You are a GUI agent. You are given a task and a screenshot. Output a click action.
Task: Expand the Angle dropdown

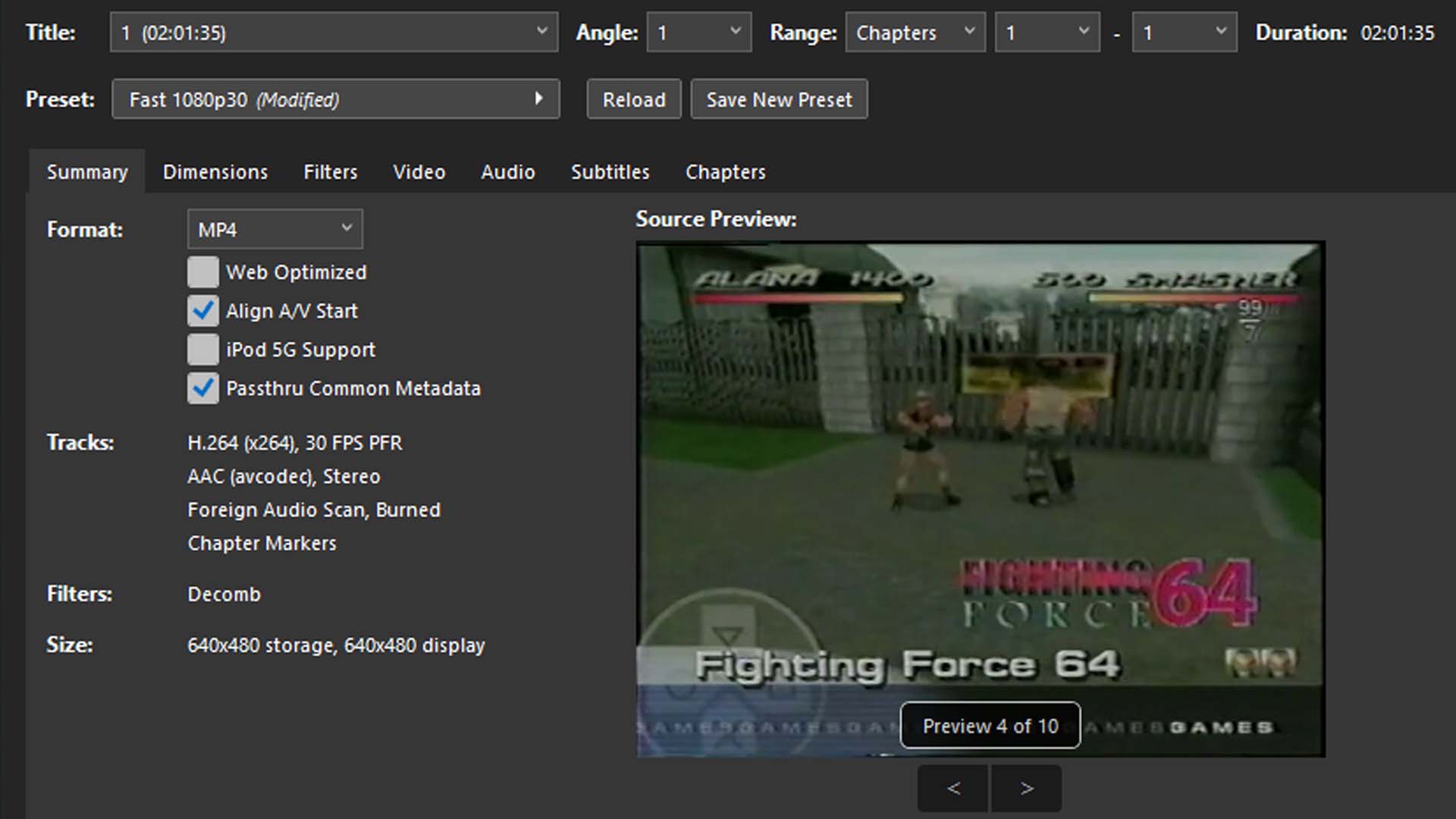698,33
